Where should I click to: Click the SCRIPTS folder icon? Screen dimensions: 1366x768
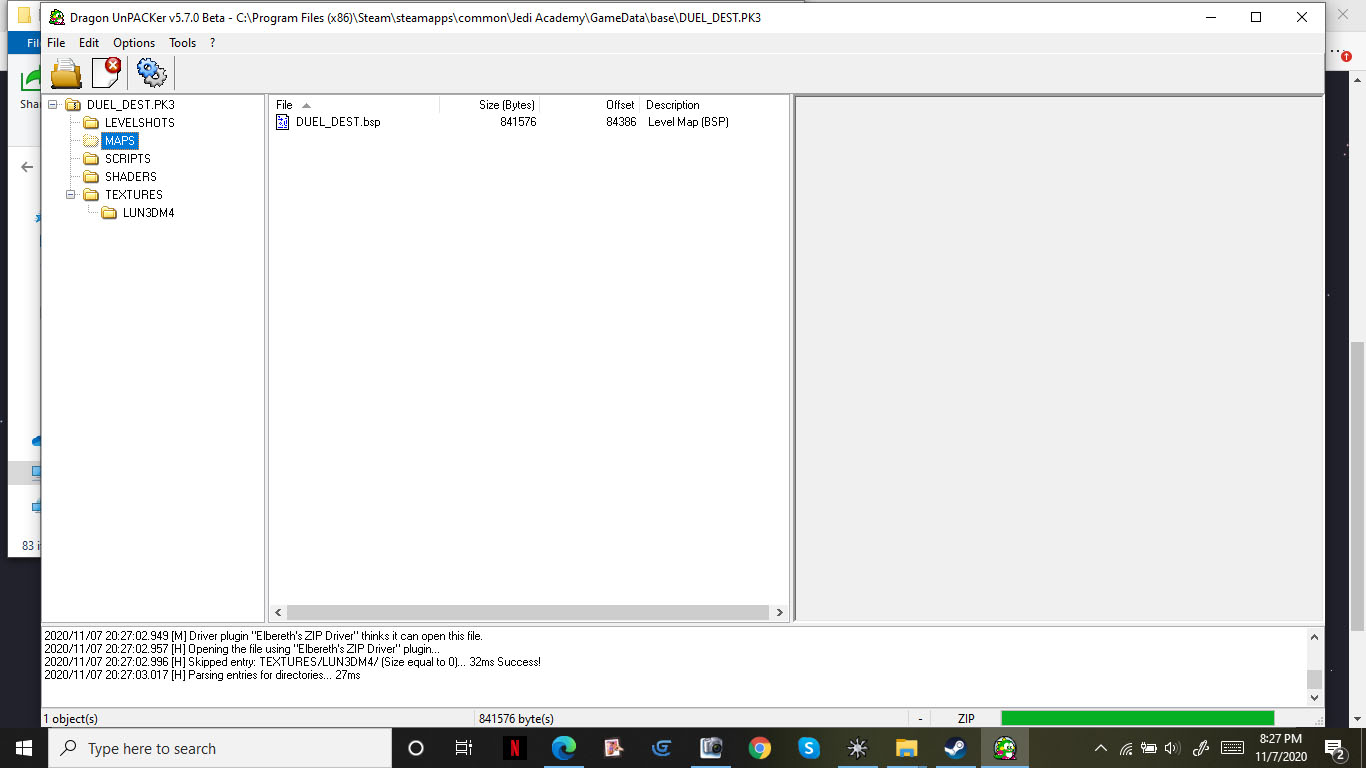coord(91,159)
